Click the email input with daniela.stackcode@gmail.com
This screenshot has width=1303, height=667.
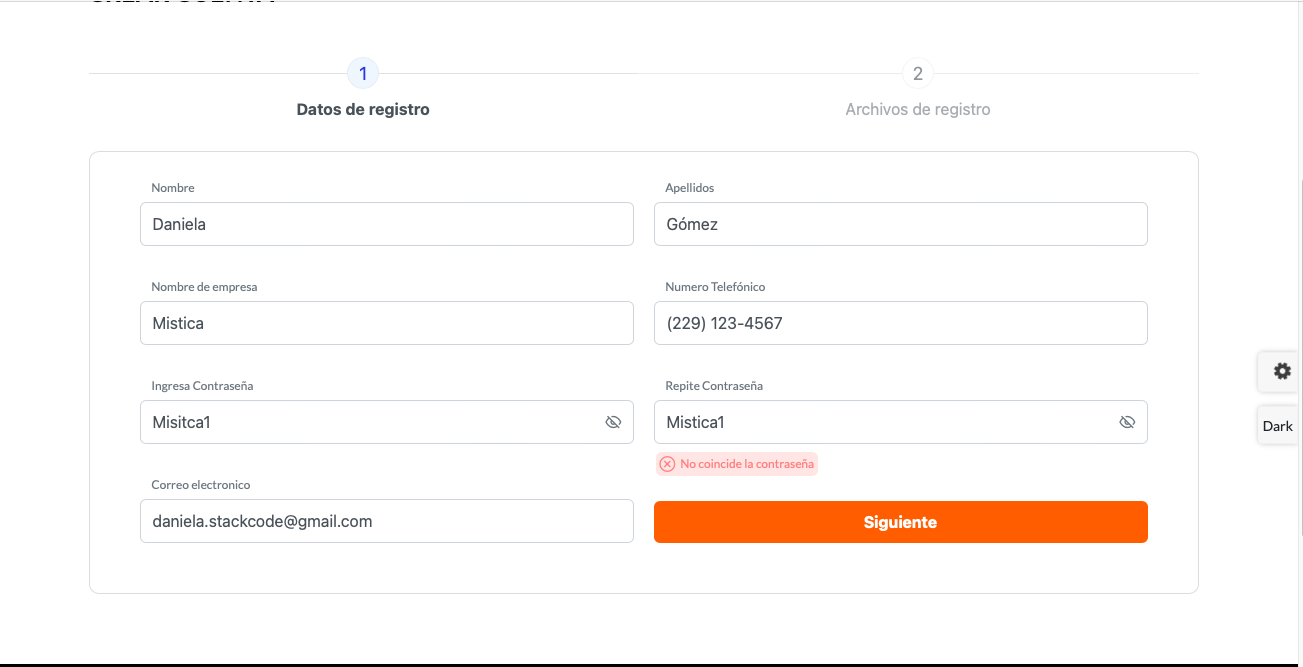386,521
